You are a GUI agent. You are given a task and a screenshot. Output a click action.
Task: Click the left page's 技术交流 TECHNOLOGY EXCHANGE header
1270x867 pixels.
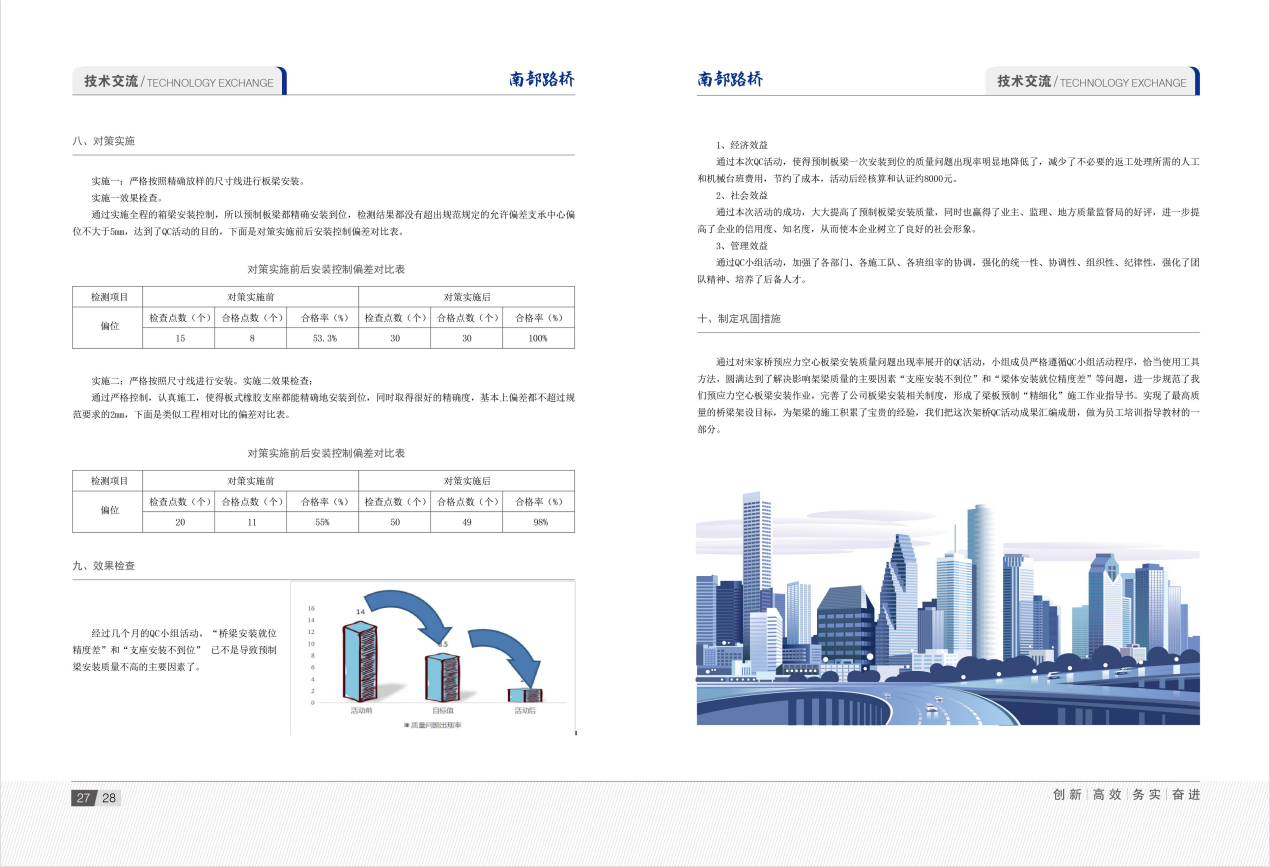(178, 82)
